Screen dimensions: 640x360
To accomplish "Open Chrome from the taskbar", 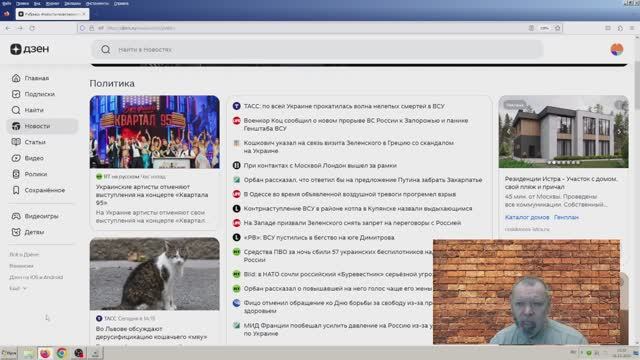I will [x=62, y=353].
